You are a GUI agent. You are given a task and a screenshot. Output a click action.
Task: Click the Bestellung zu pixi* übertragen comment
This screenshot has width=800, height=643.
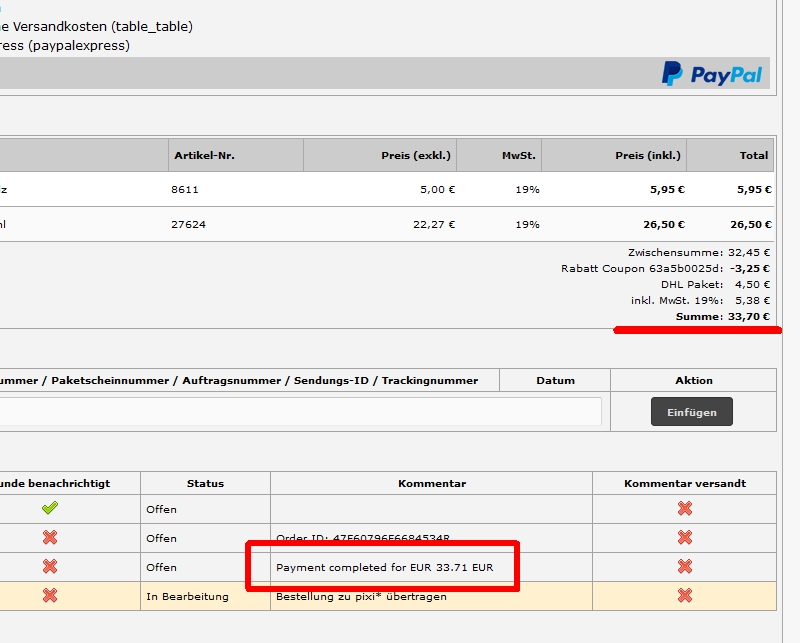[361, 596]
